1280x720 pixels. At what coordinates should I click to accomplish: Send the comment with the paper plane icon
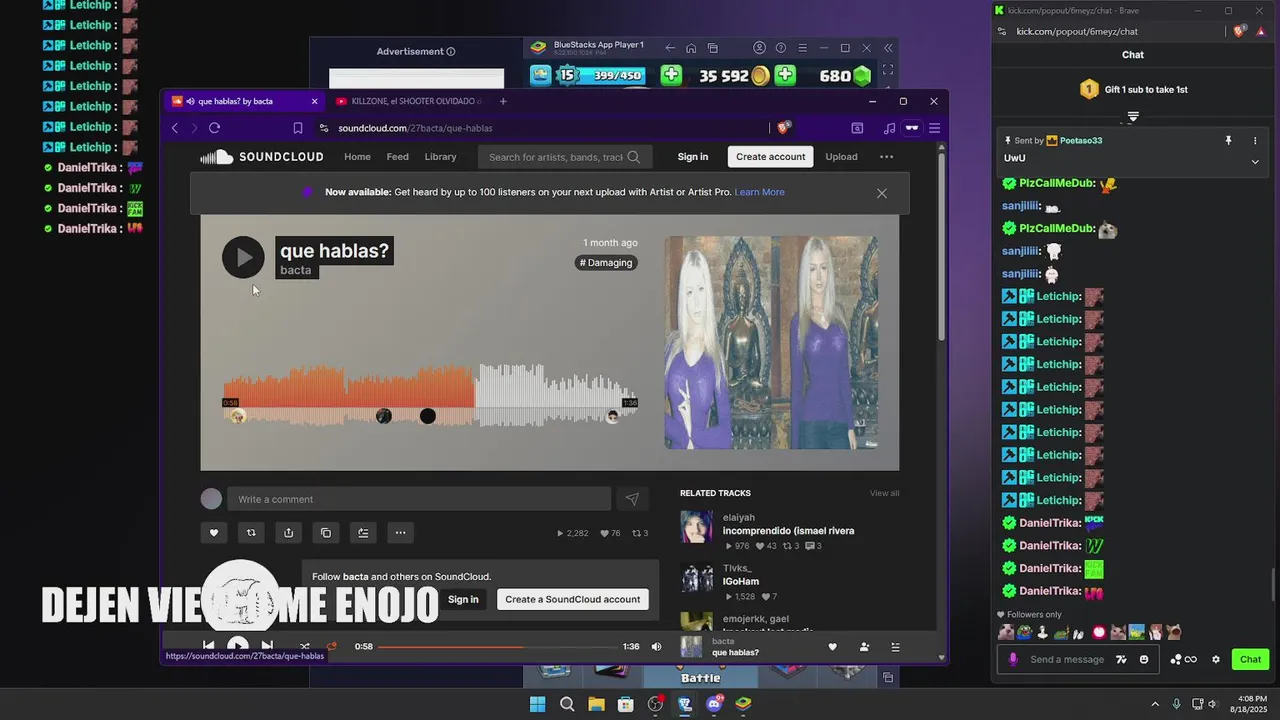(x=632, y=499)
